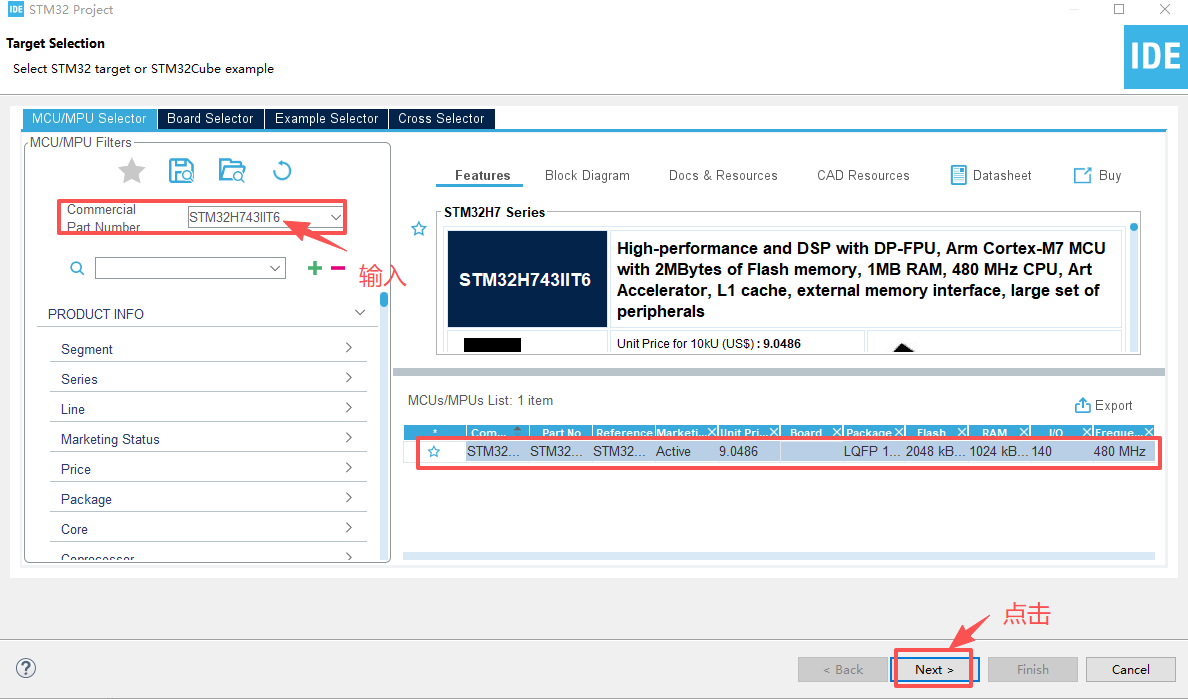The width and height of the screenshot is (1188, 699).
Task: Open the Docs & Resources tab
Action: [x=723, y=176]
